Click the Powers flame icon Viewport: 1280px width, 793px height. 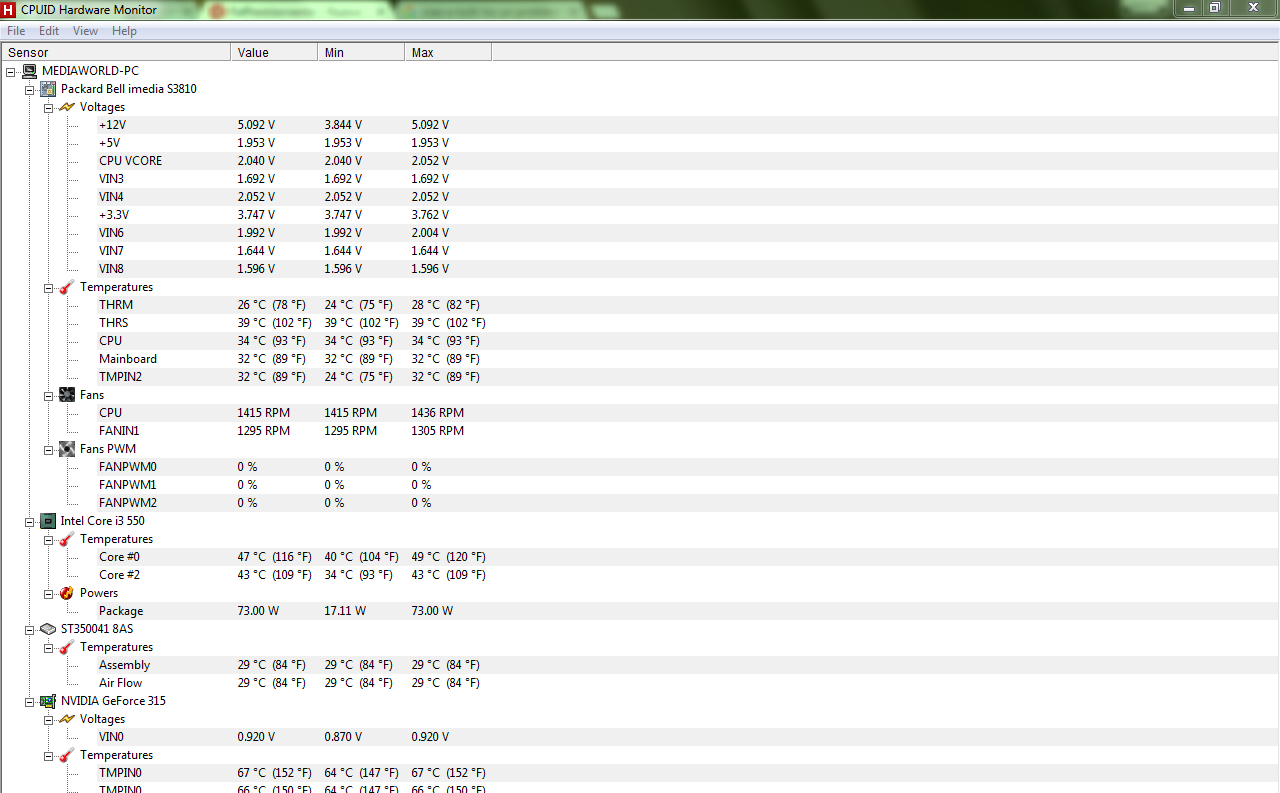(67, 593)
